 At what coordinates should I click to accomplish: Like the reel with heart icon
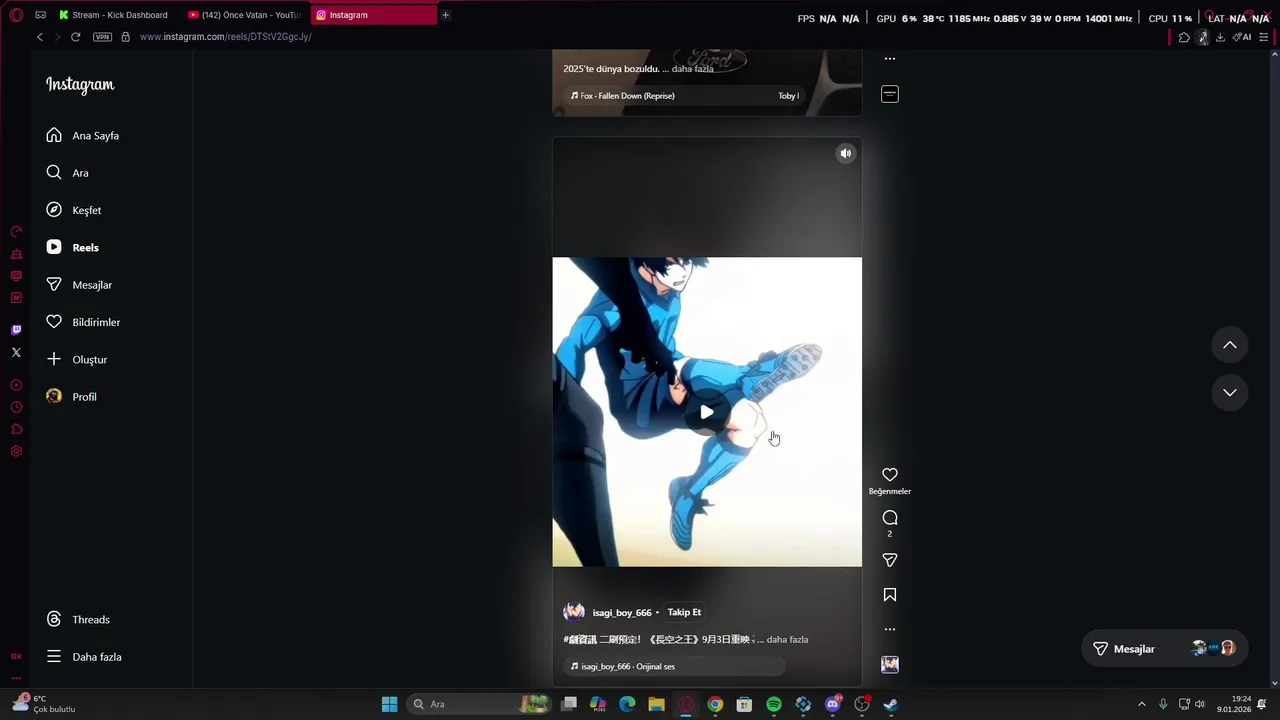[x=890, y=475]
